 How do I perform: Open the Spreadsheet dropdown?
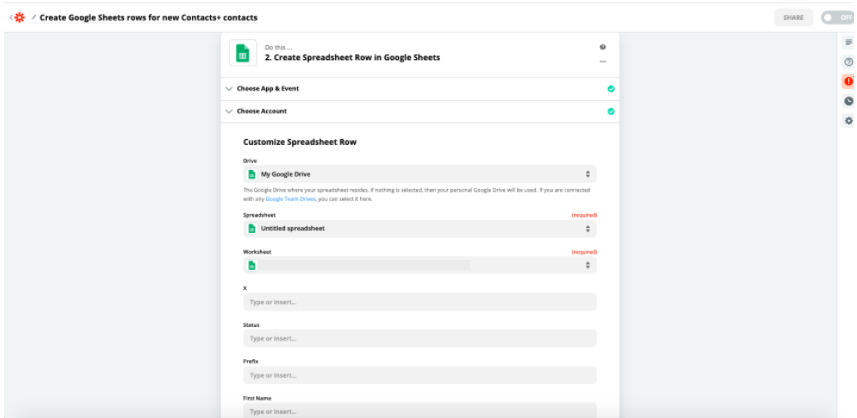pyautogui.click(x=420, y=229)
